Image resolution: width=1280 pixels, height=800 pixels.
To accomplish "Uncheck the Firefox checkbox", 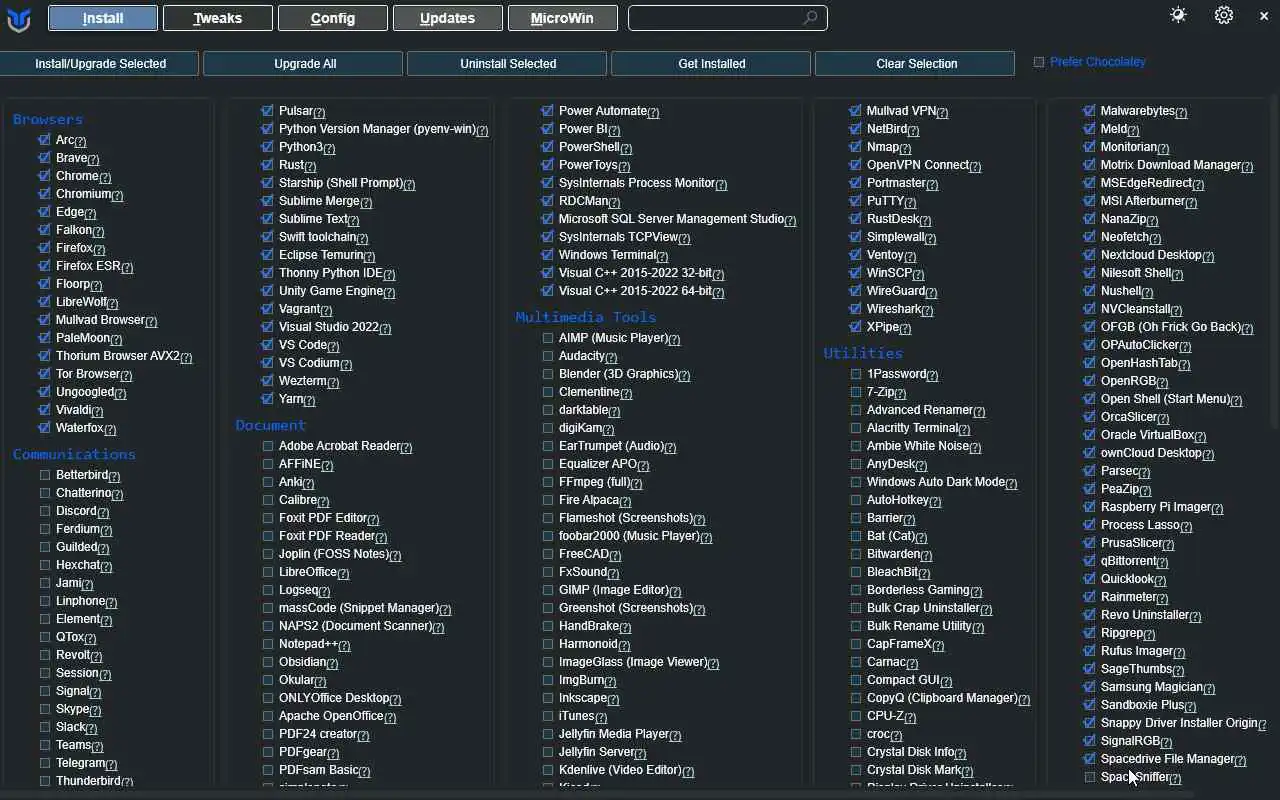I will (x=44, y=248).
